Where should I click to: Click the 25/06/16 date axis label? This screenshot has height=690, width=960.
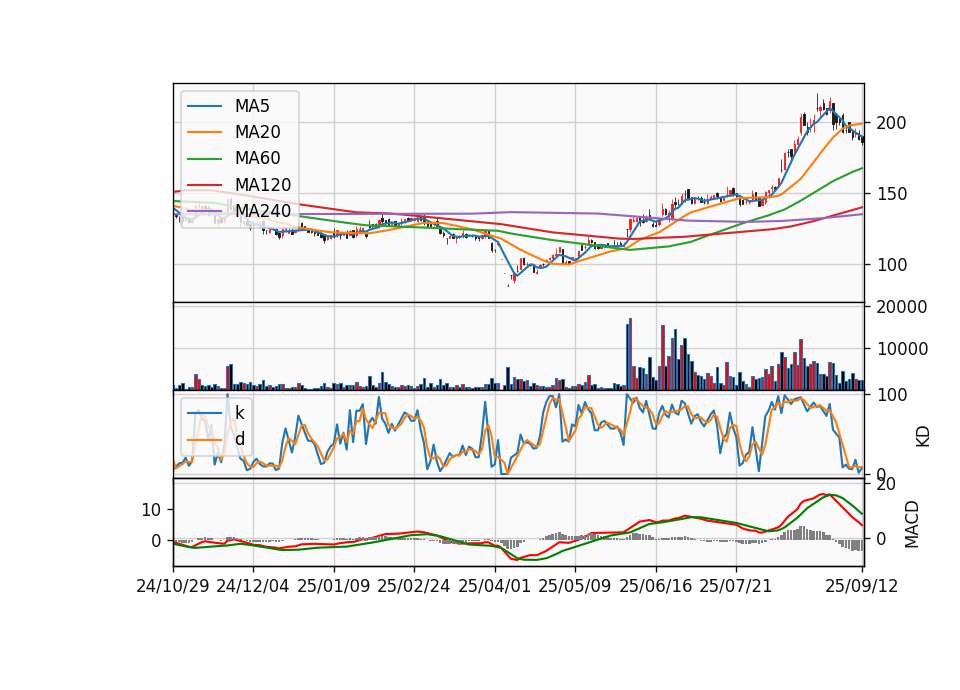[656, 586]
